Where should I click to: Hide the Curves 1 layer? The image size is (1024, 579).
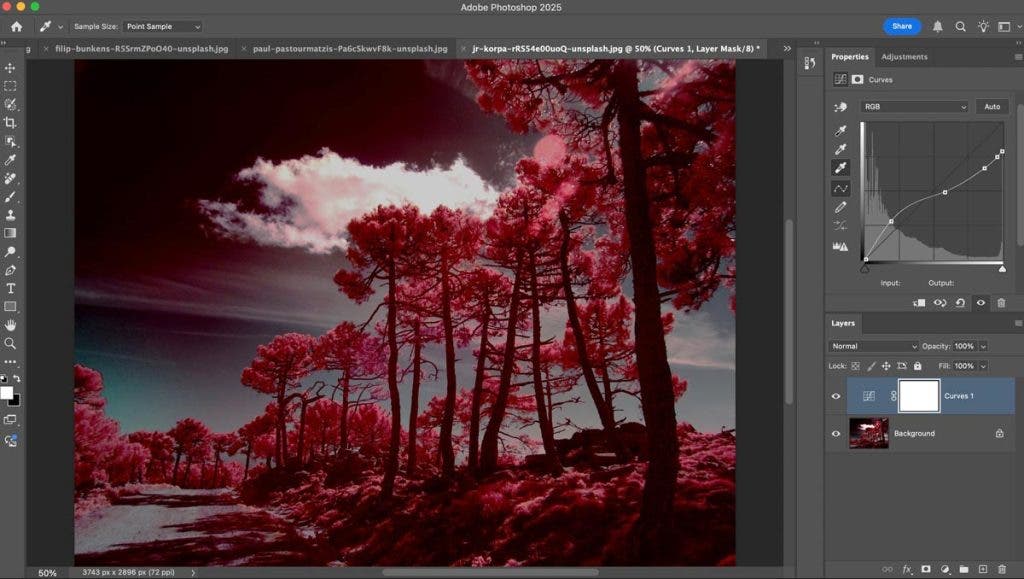[x=836, y=396]
